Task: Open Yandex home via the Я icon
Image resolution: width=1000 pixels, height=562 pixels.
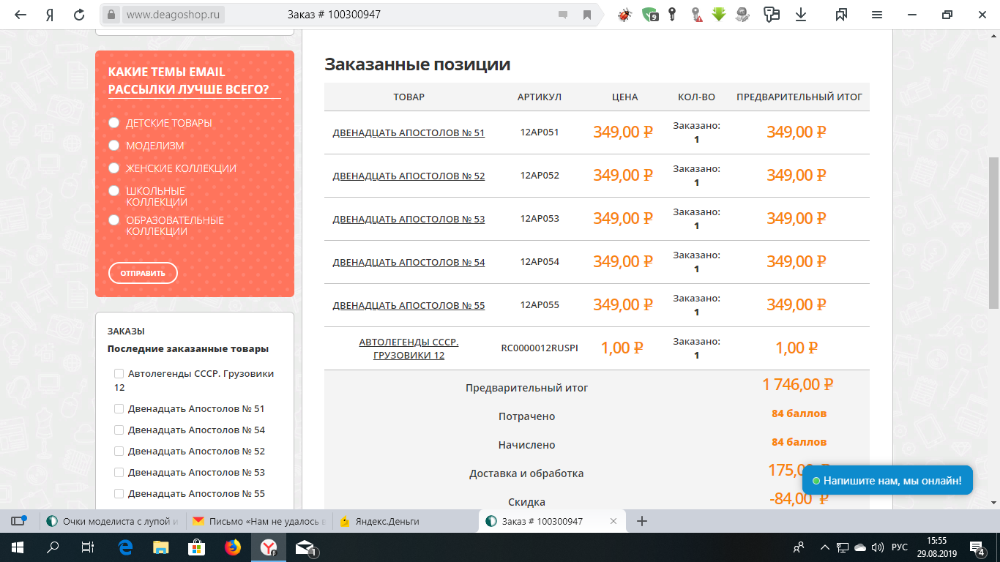Action: coord(50,15)
